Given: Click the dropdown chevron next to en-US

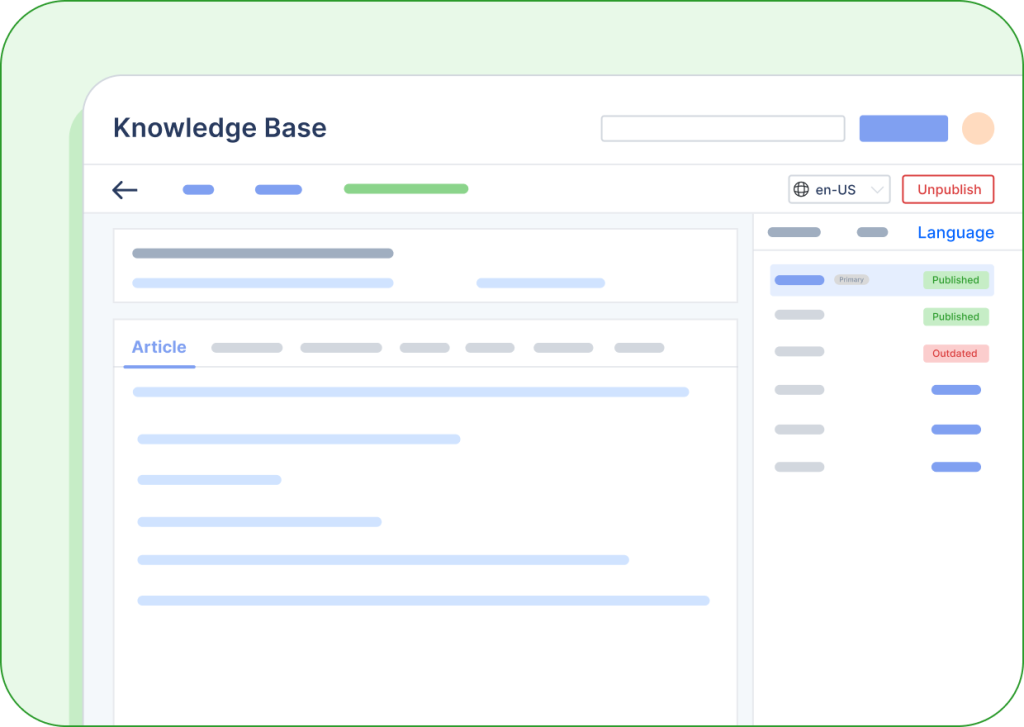Looking at the screenshot, I should coord(875,189).
